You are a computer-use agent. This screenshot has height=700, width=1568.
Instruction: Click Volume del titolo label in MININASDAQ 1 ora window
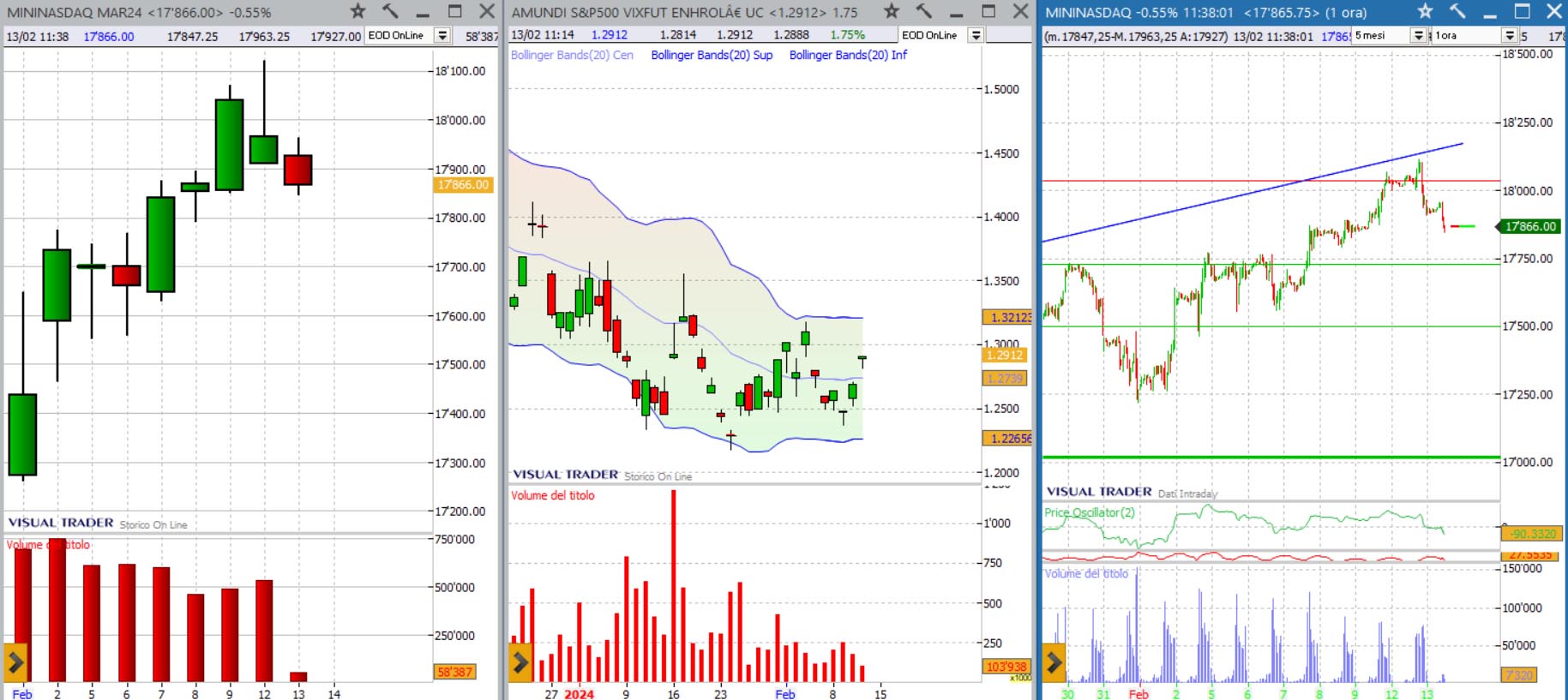coord(1086,574)
